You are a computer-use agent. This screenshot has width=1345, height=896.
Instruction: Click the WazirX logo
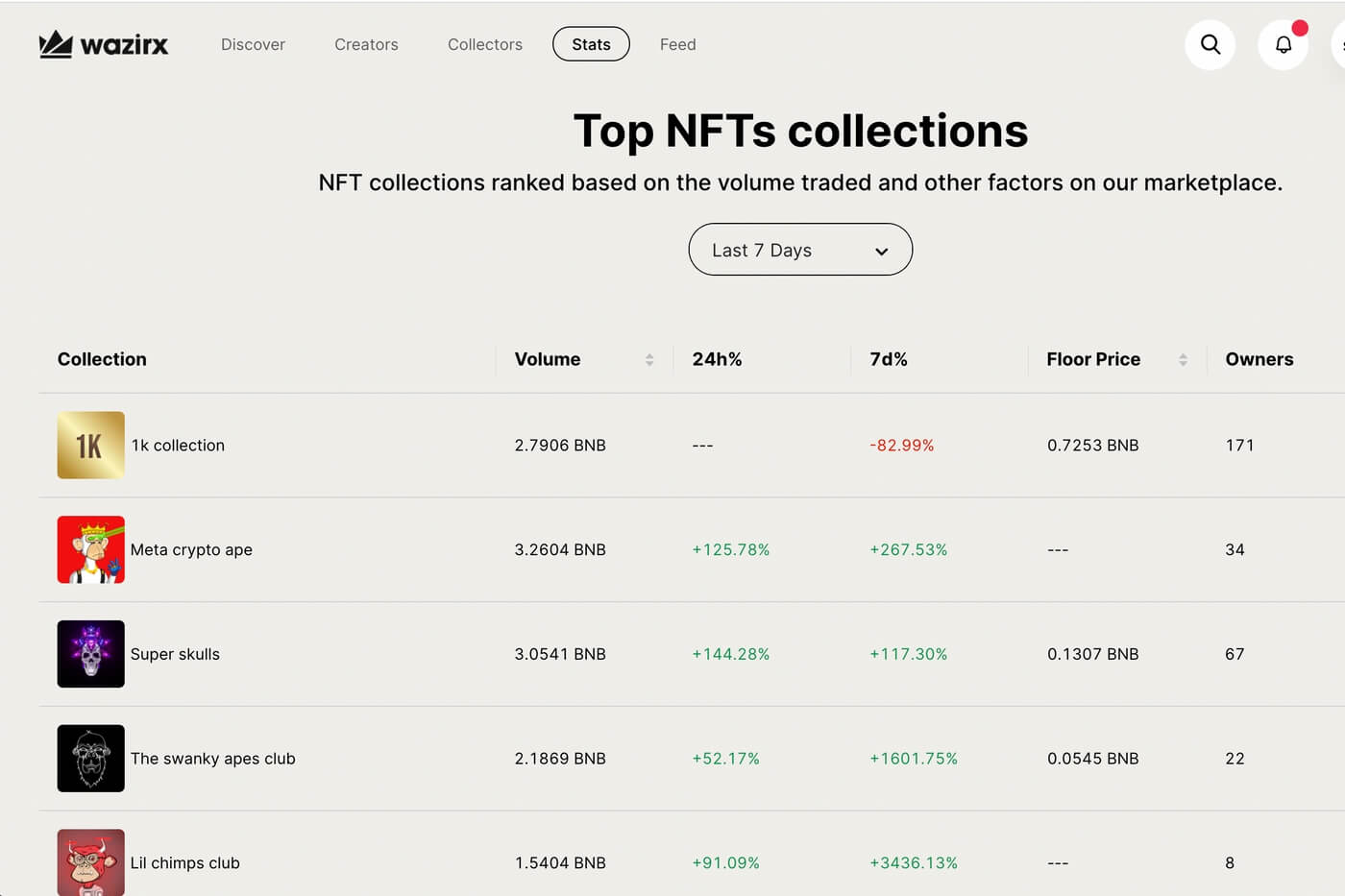[104, 44]
